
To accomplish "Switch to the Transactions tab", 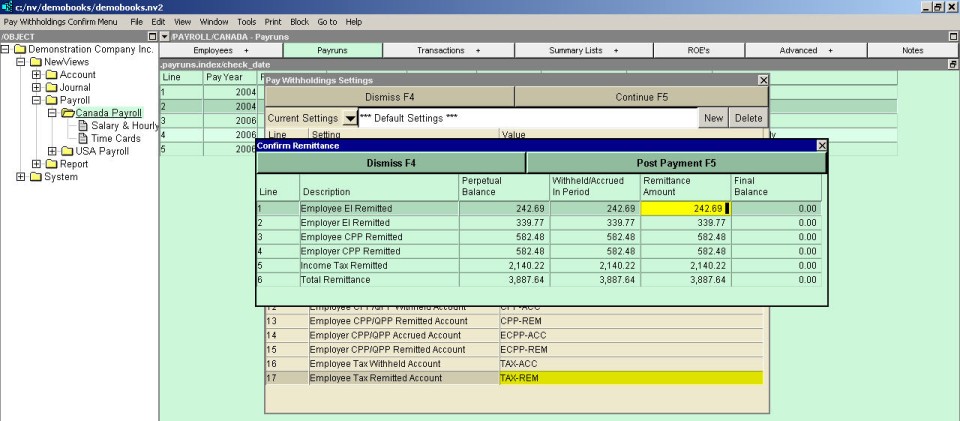I will click(448, 50).
